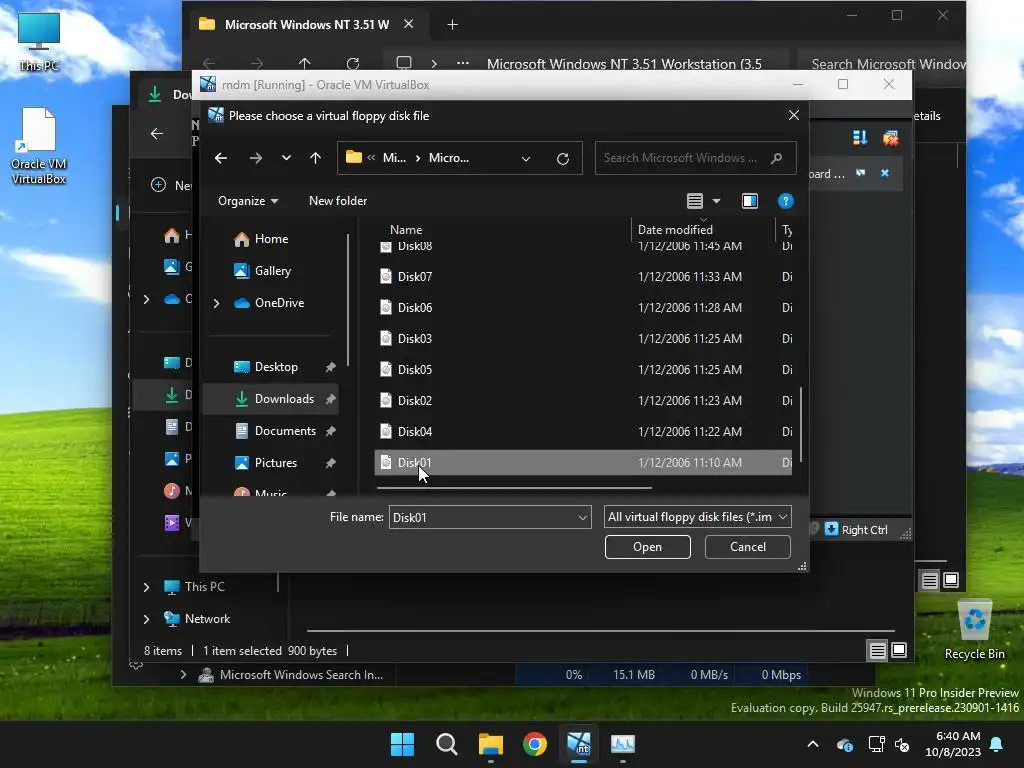The height and width of the screenshot is (768, 1024).
Task: Go up one folder level in dialog
Action: click(x=315, y=158)
